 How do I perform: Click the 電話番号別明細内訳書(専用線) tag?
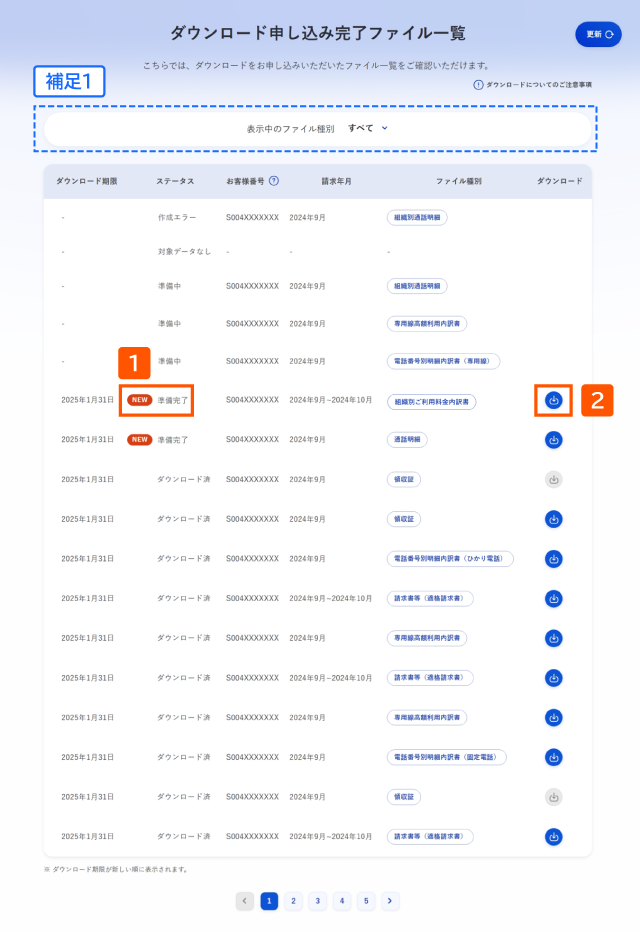[443, 361]
